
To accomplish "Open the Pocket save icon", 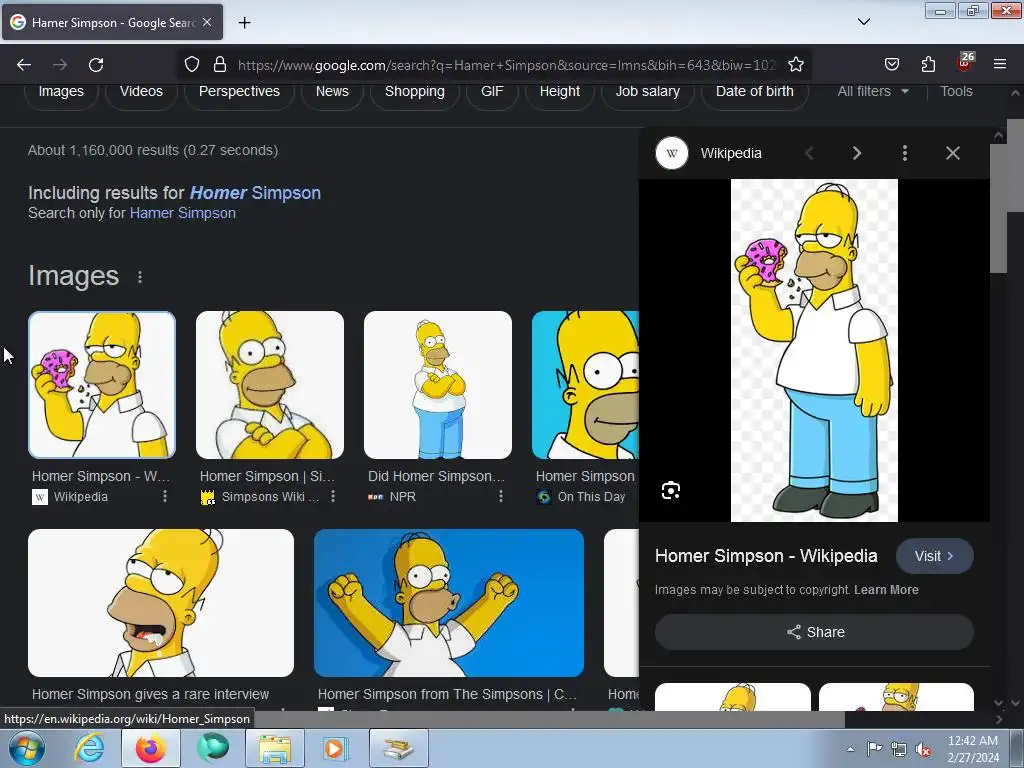I will pyautogui.click(x=891, y=65).
